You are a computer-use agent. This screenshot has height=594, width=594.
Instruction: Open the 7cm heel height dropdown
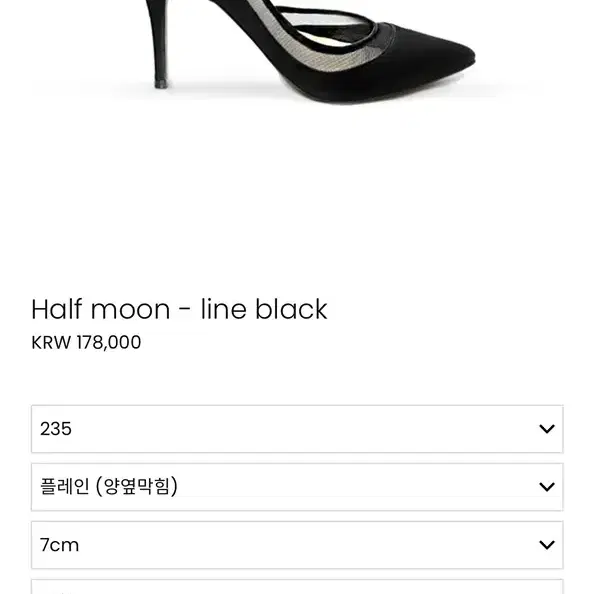[x=297, y=545]
